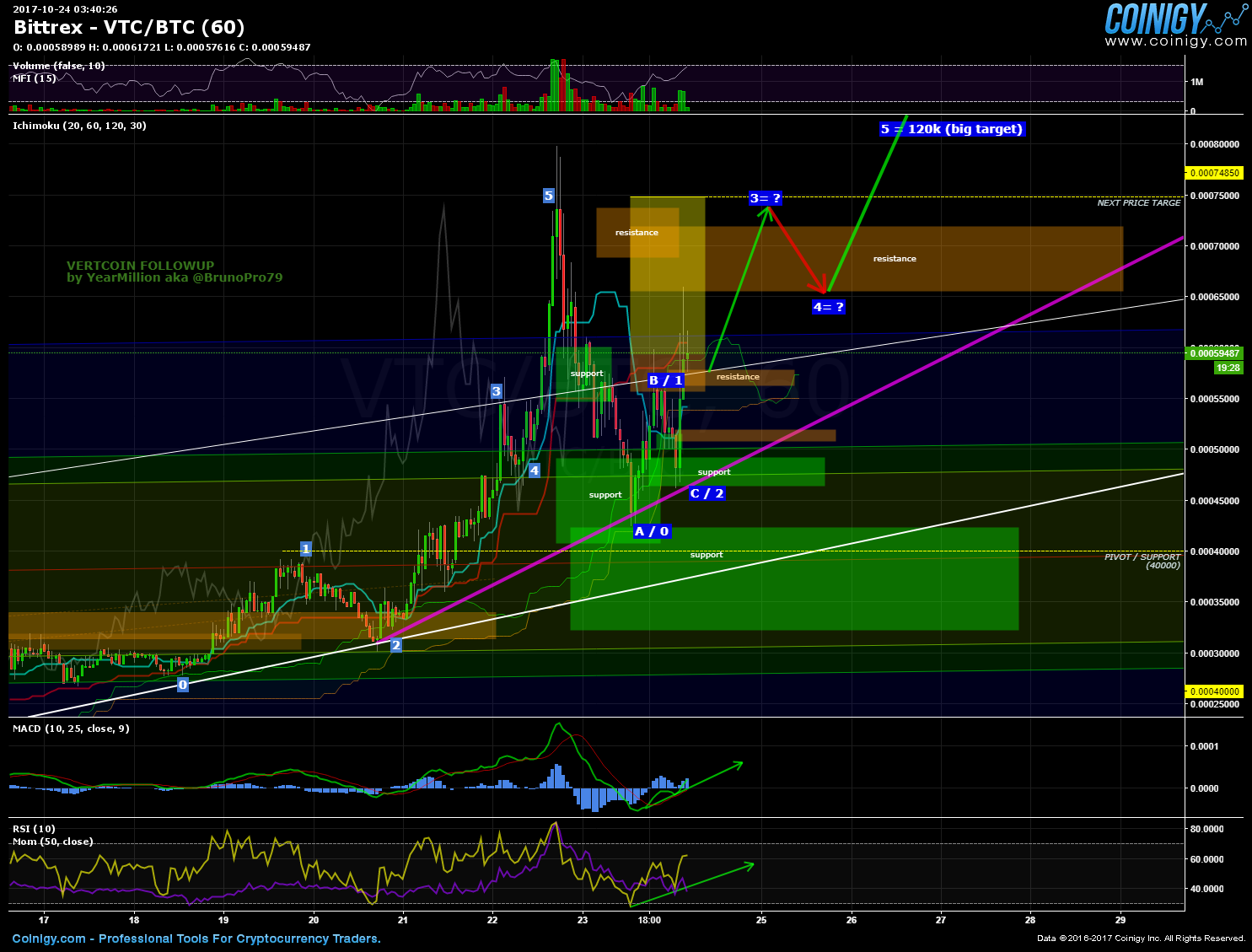
Task: Click the RSI (10) indicator label
Action: pyautogui.click(x=34, y=829)
